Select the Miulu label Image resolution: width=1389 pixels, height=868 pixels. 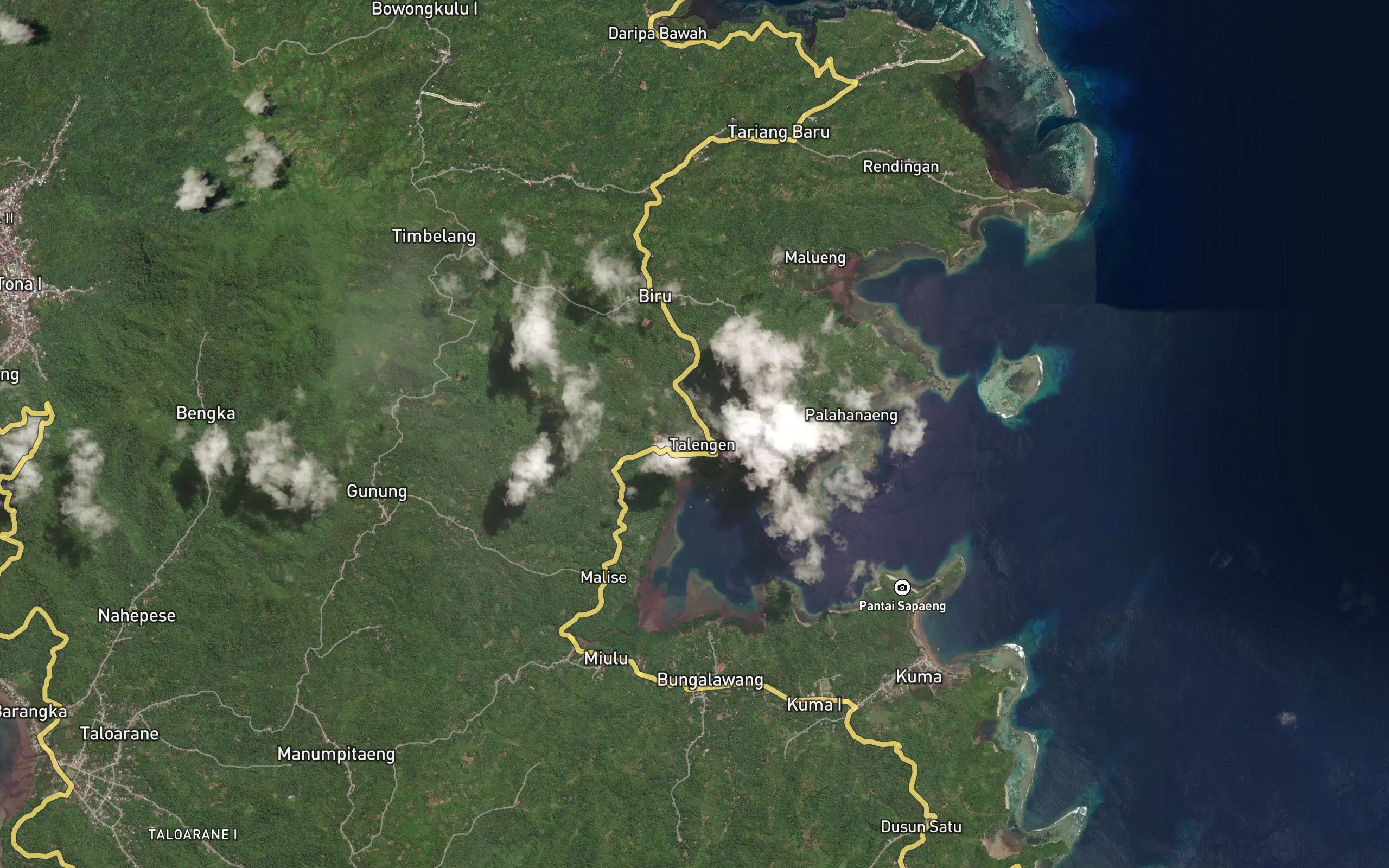click(x=606, y=659)
